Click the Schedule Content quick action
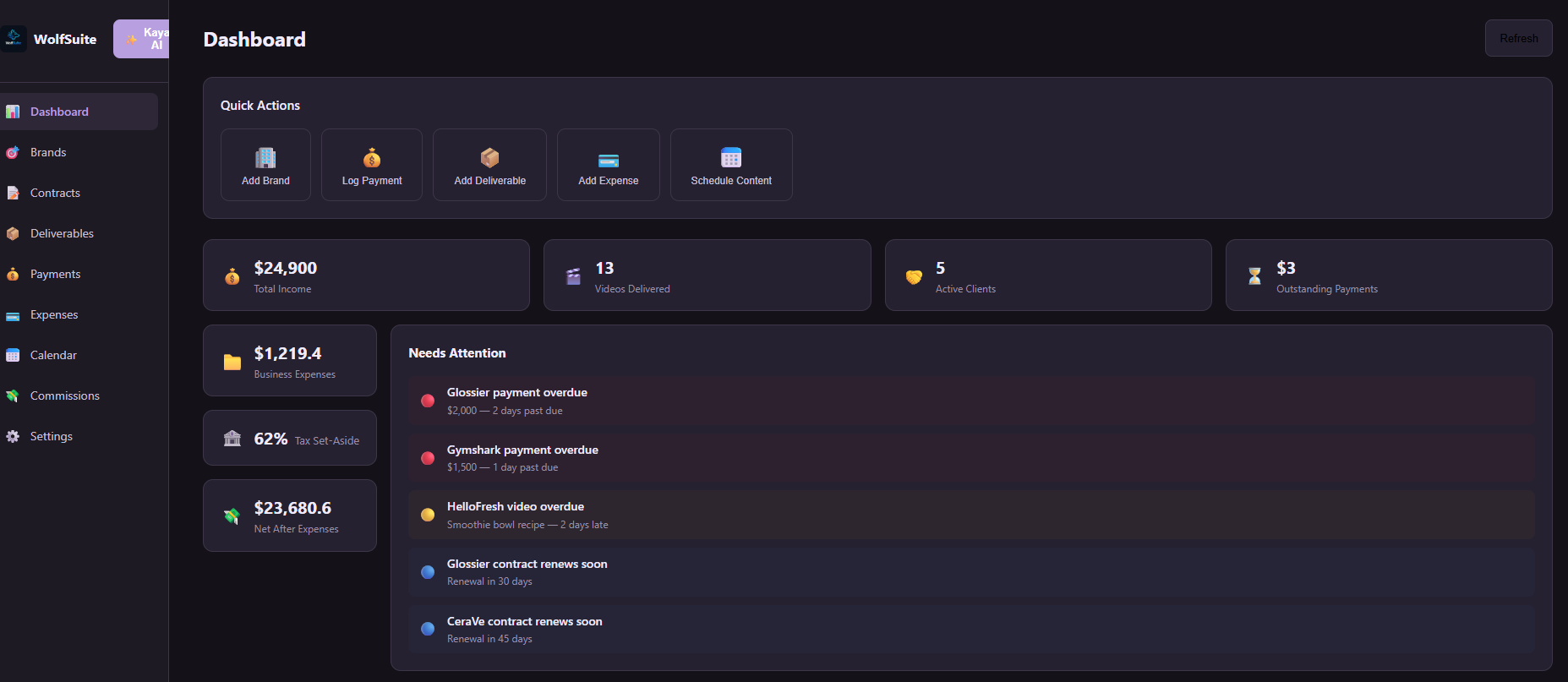Image resolution: width=1568 pixels, height=682 pixels. [731, 165]
